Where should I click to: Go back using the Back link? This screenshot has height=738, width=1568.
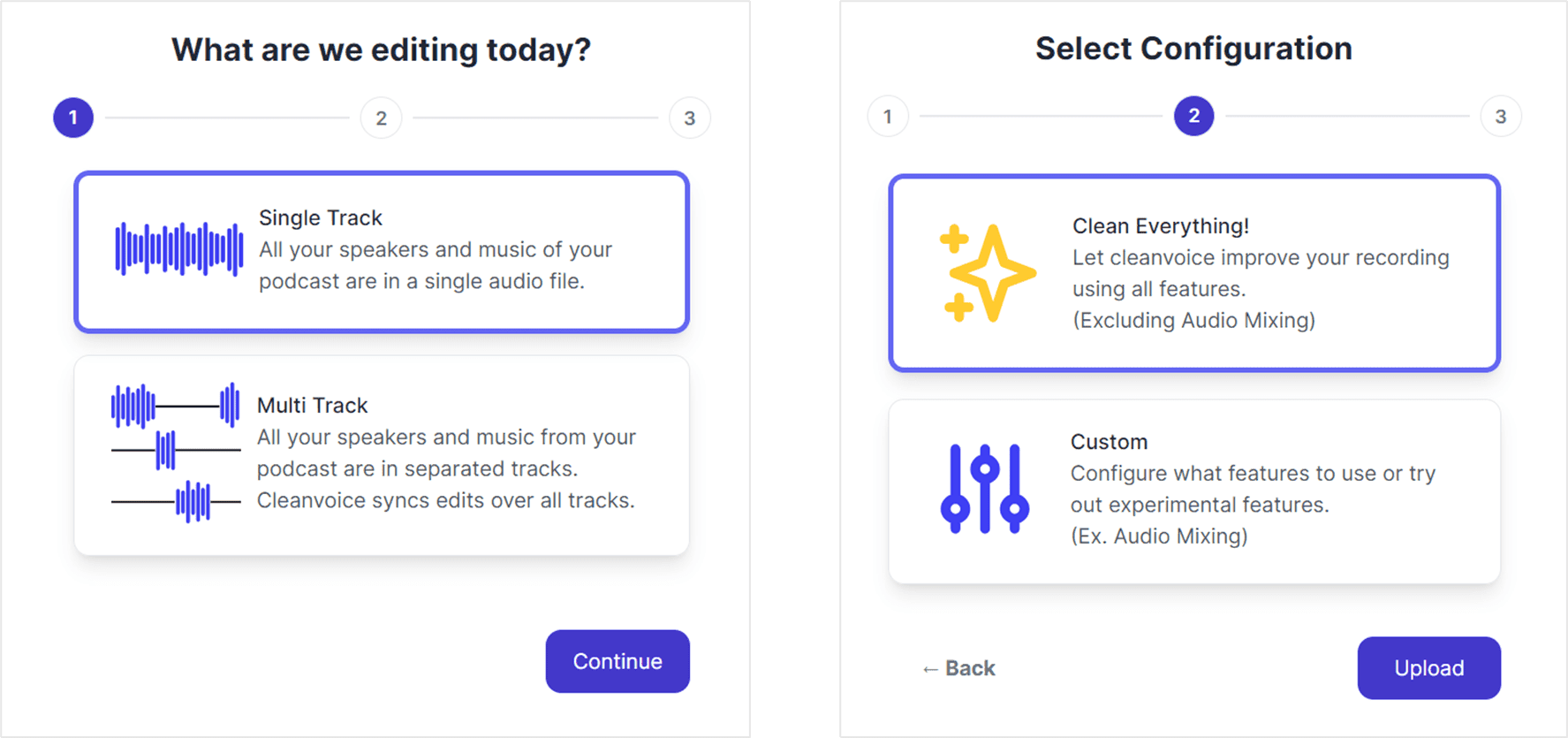[x=958, y=669]
